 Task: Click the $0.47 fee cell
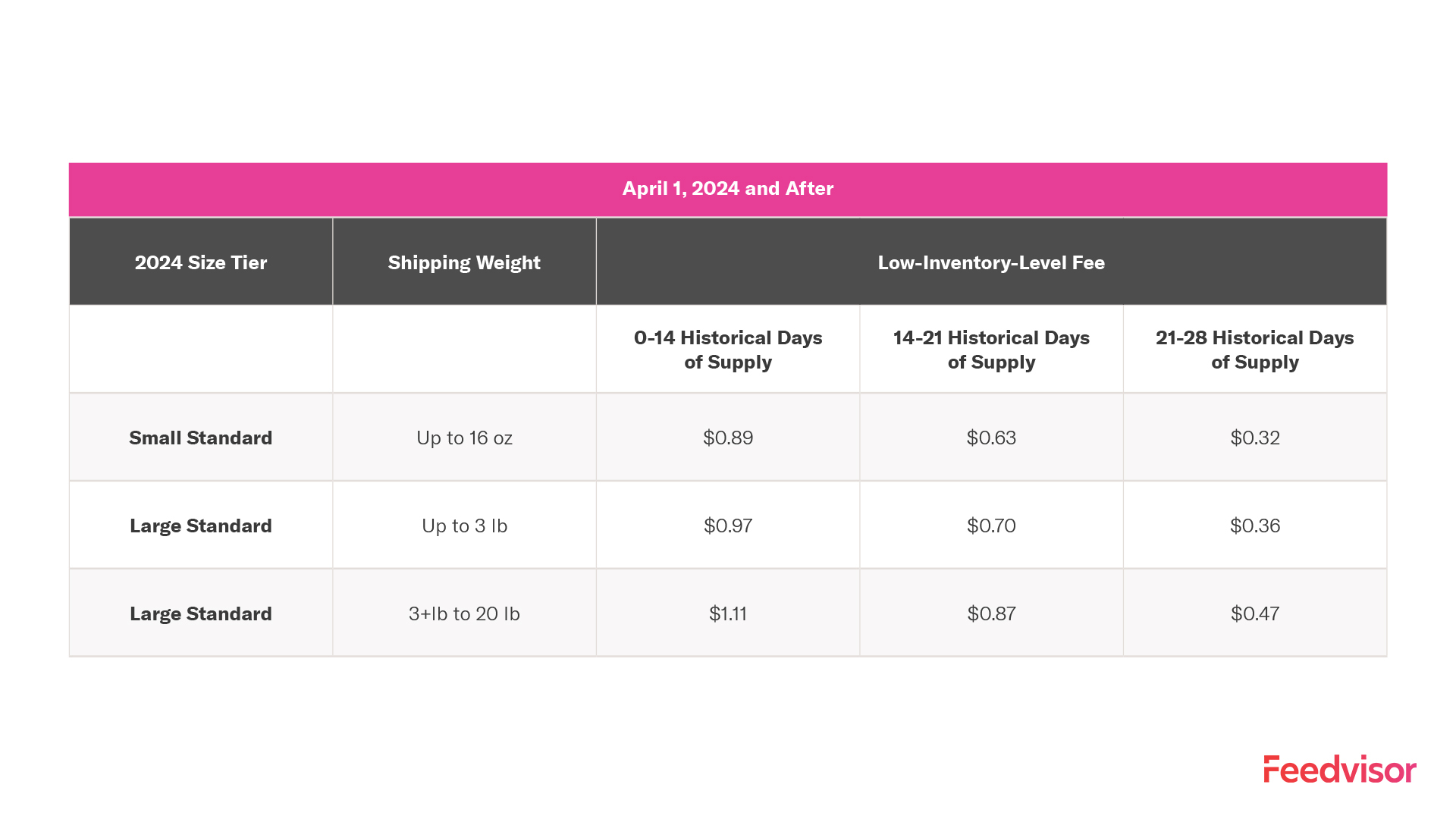(x=1254, y=613)
